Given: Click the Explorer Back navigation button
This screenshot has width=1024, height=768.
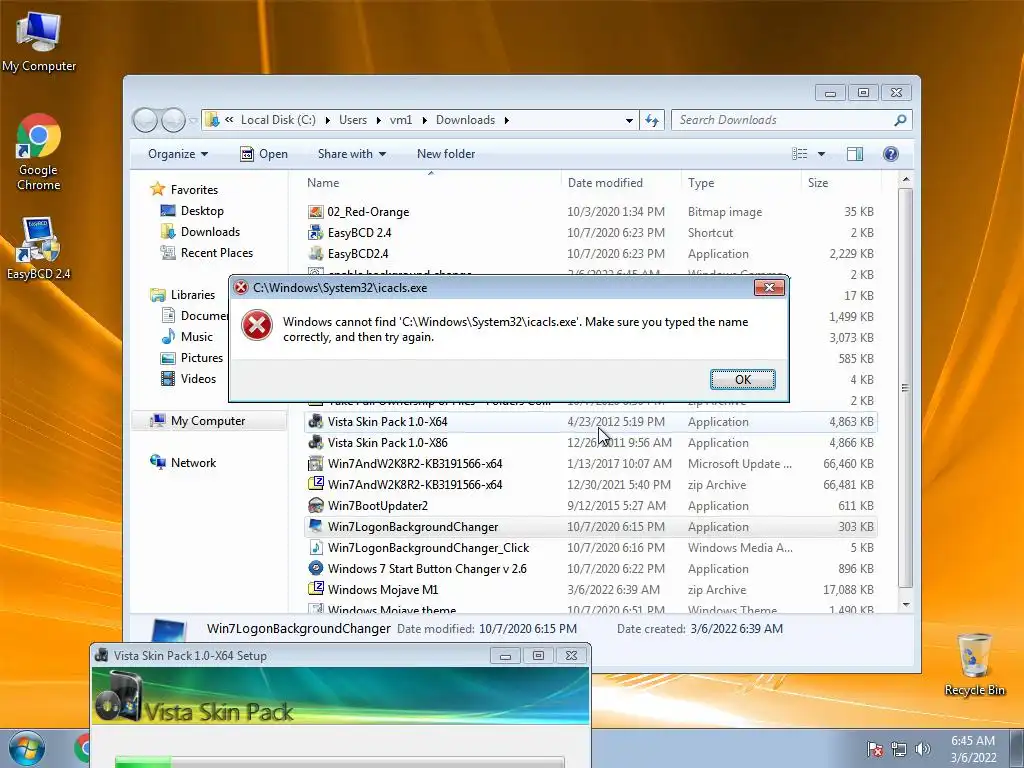Looking at the screenshot, I should pos(145,120).
